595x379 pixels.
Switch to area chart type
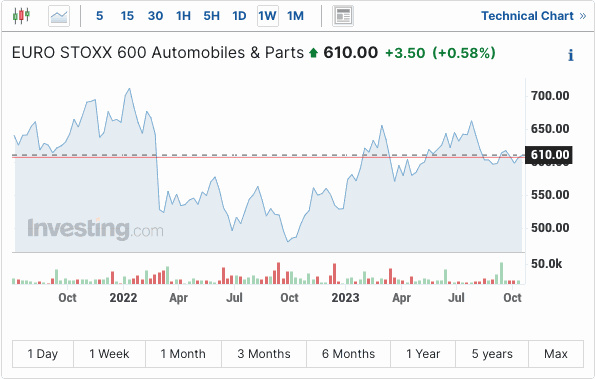(x=59, y=16)
